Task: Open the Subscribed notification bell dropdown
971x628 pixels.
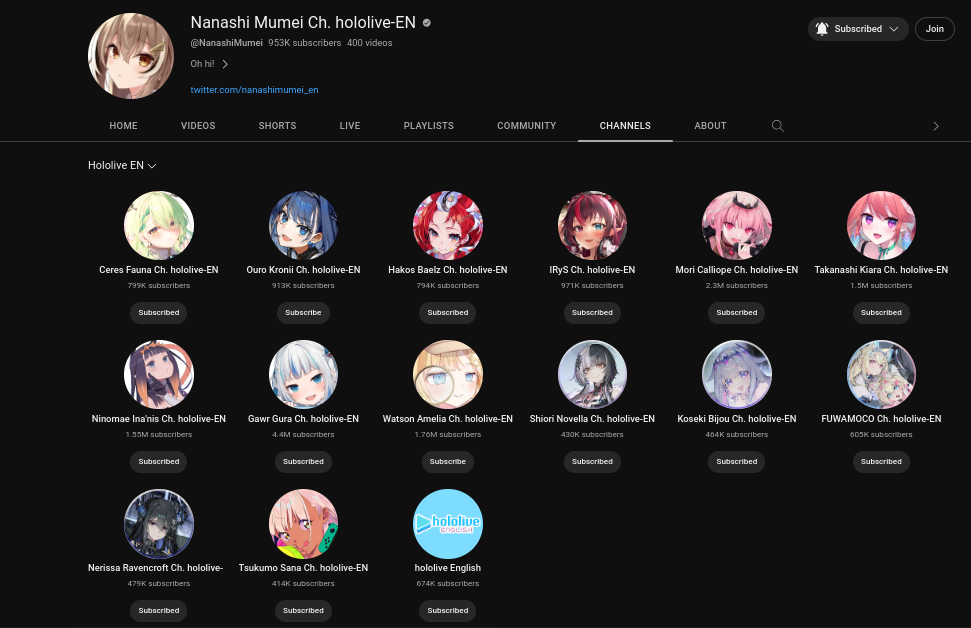Action: [x=858, y=29]
